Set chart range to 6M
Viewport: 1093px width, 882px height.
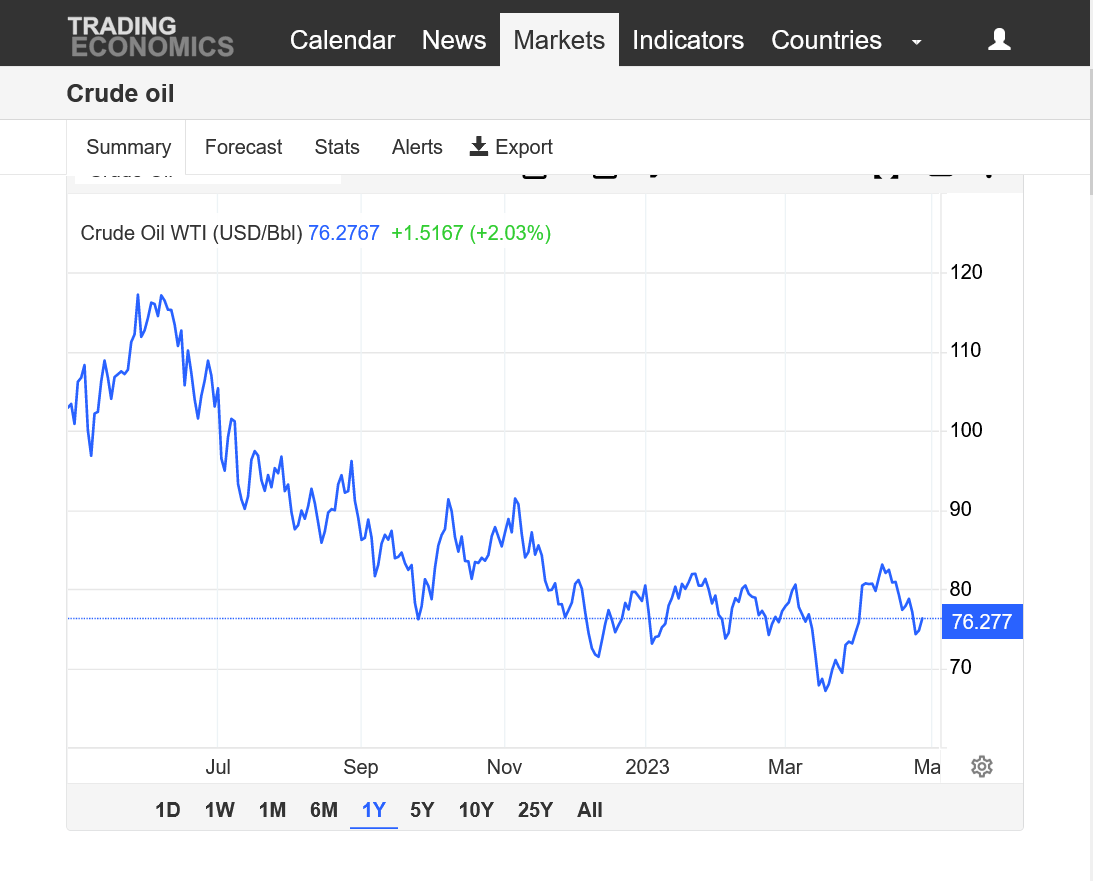pos(323,809)
